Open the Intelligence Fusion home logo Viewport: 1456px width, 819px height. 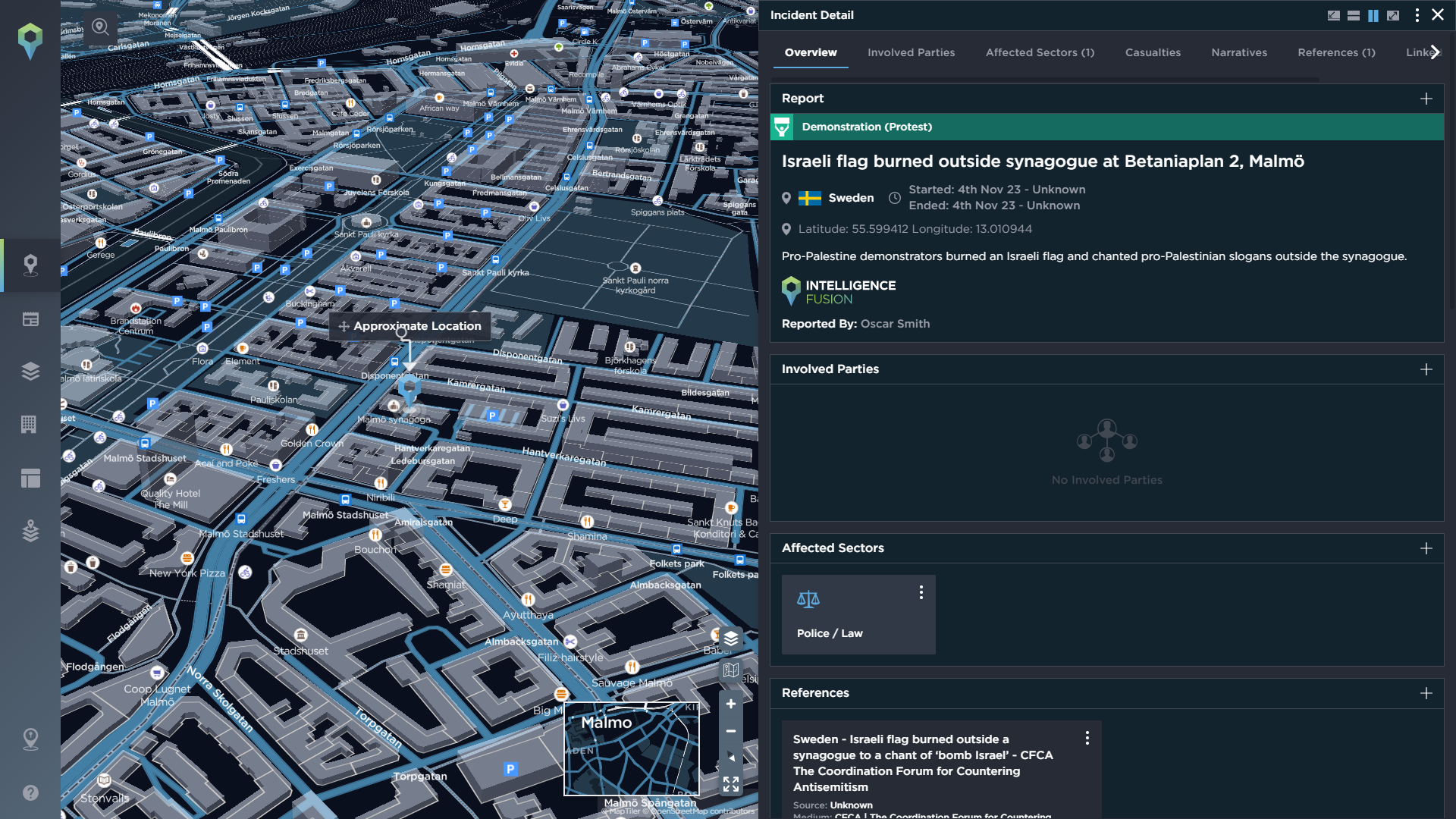click(30, 41)
